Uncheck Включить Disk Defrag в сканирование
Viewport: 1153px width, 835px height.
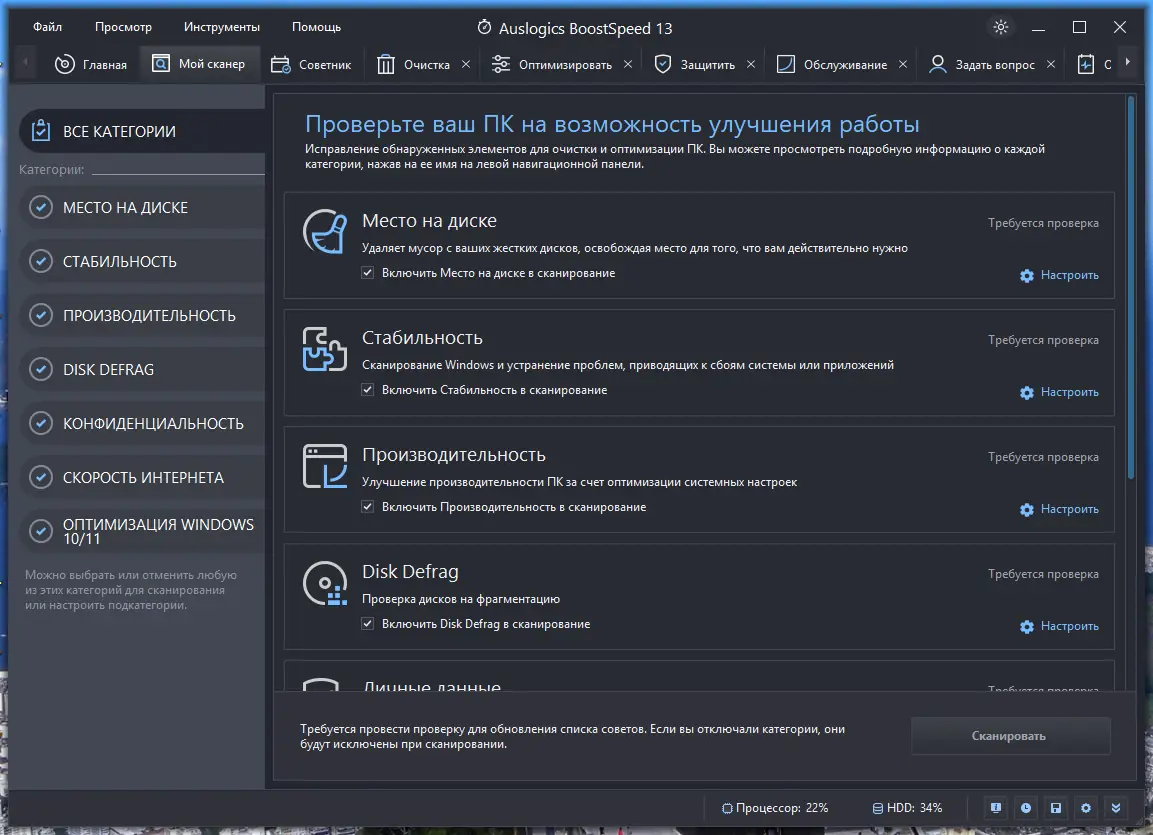click(x=368, y=623)
